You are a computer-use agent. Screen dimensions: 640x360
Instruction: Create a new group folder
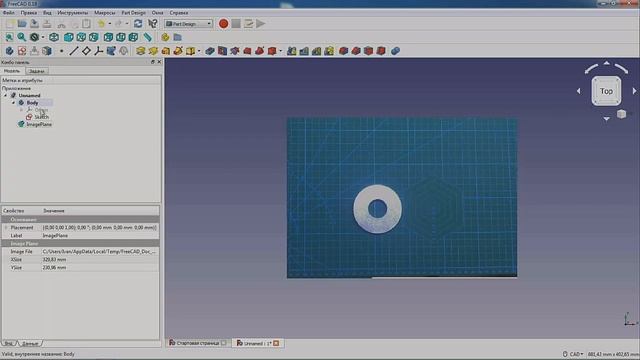click(x=178, y=38)
